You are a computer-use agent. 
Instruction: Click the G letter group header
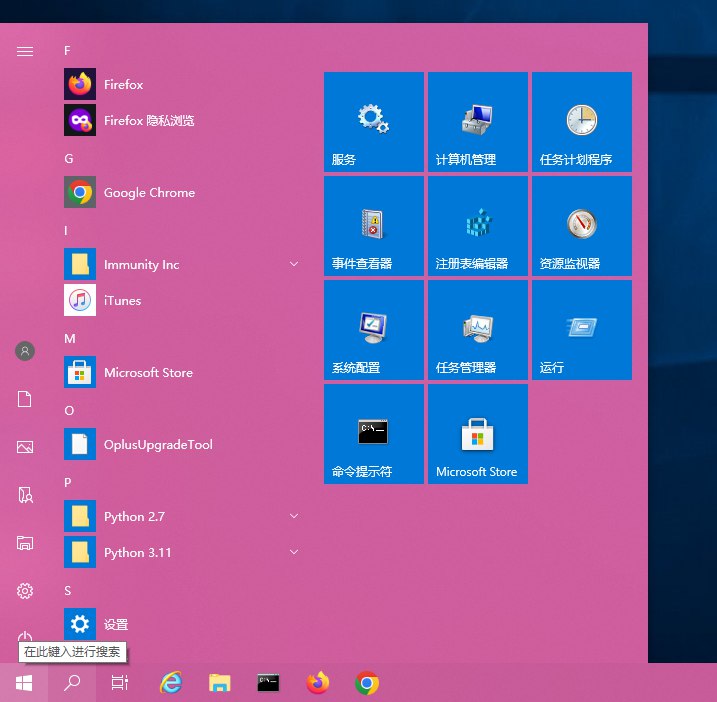coord(69,159)
